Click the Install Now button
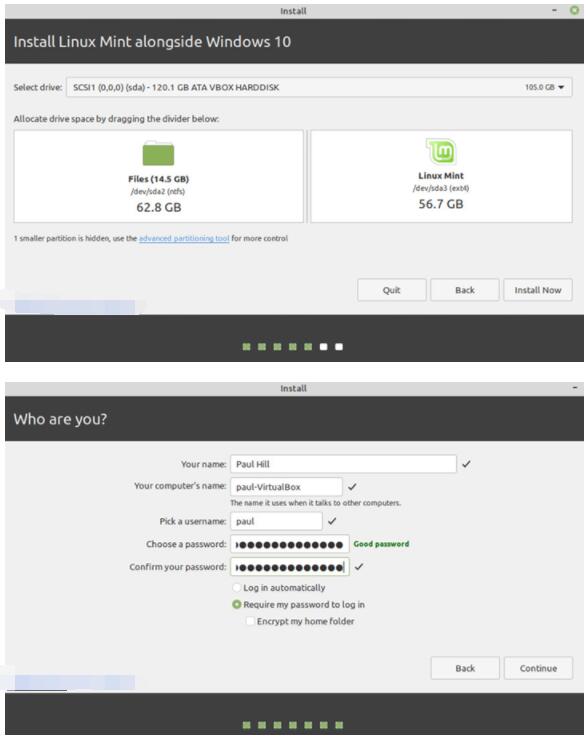This screenshot has height=737, width=586. pyautogui.click(x=538, y=290)
